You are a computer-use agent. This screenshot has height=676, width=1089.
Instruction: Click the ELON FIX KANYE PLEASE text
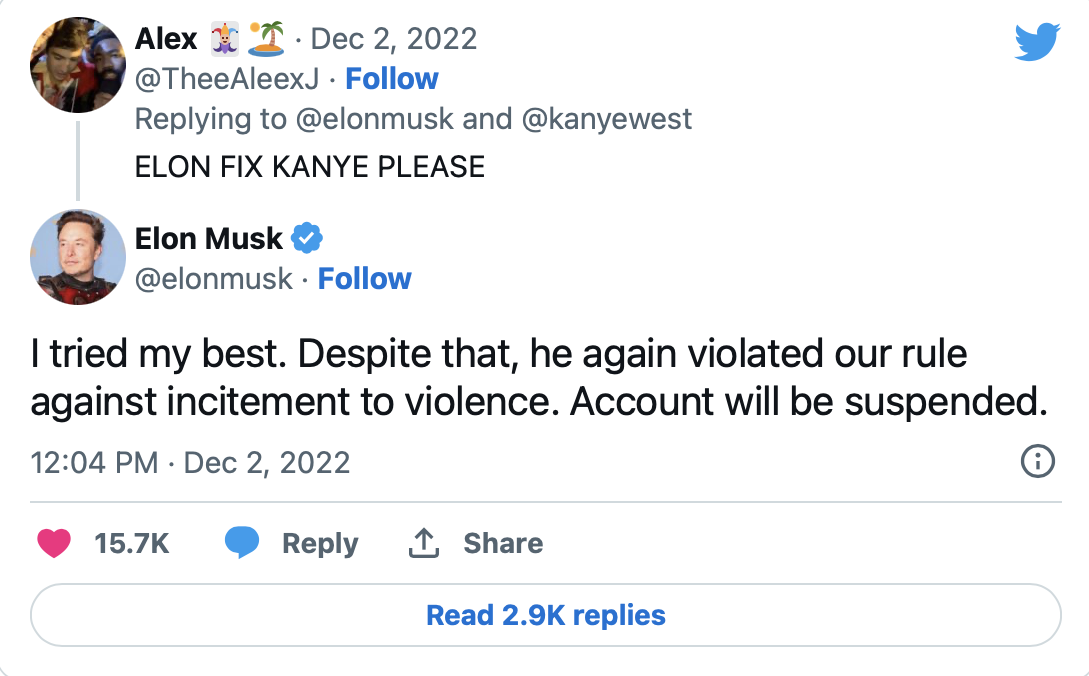coord(310,166)
